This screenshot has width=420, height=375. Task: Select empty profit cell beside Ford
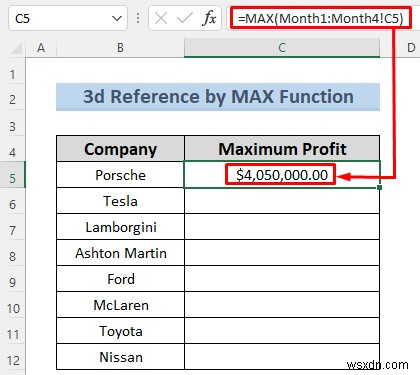click(282, 279)
